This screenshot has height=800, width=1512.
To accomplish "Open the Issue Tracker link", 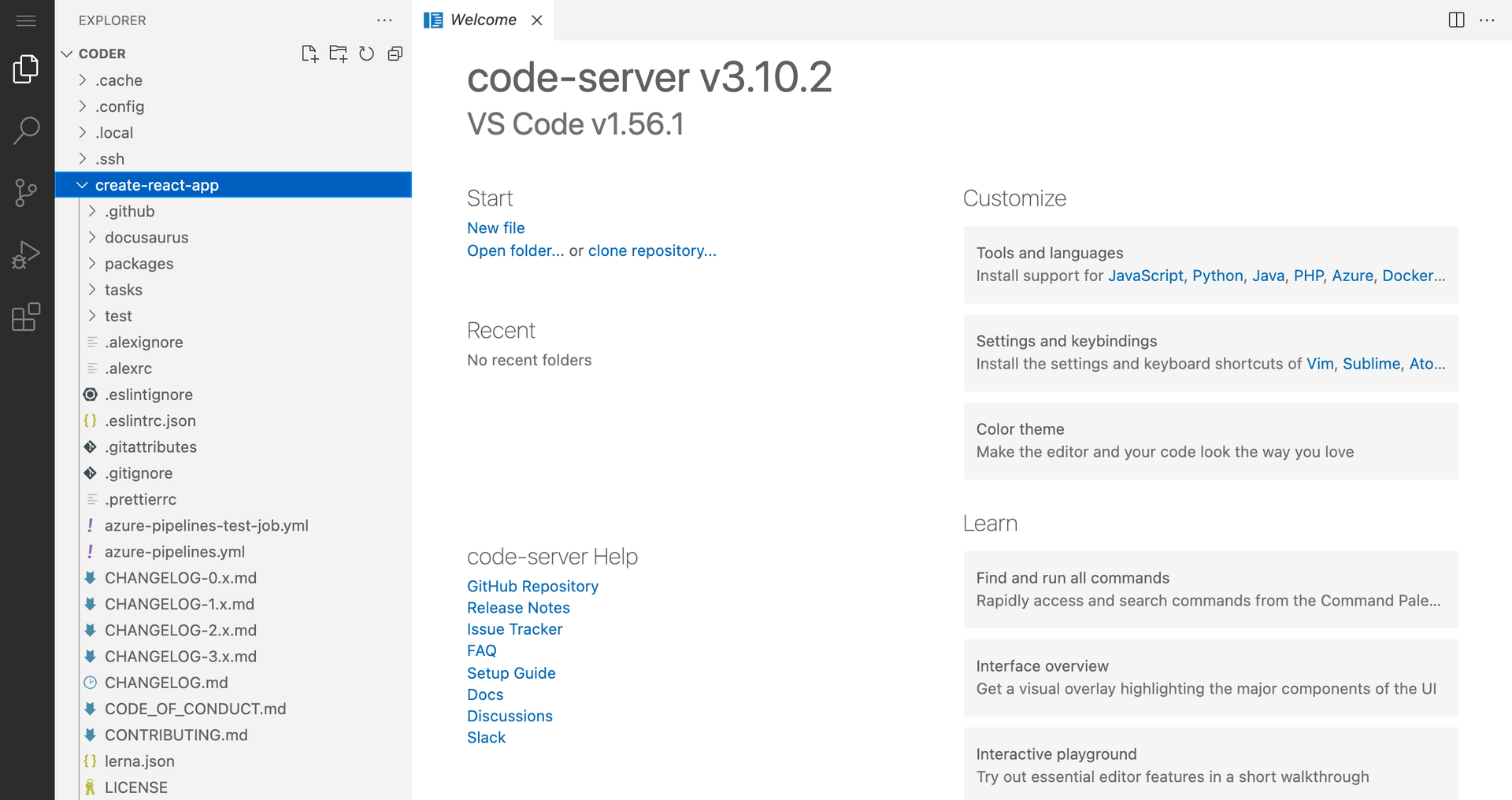I will pos(514,629).
